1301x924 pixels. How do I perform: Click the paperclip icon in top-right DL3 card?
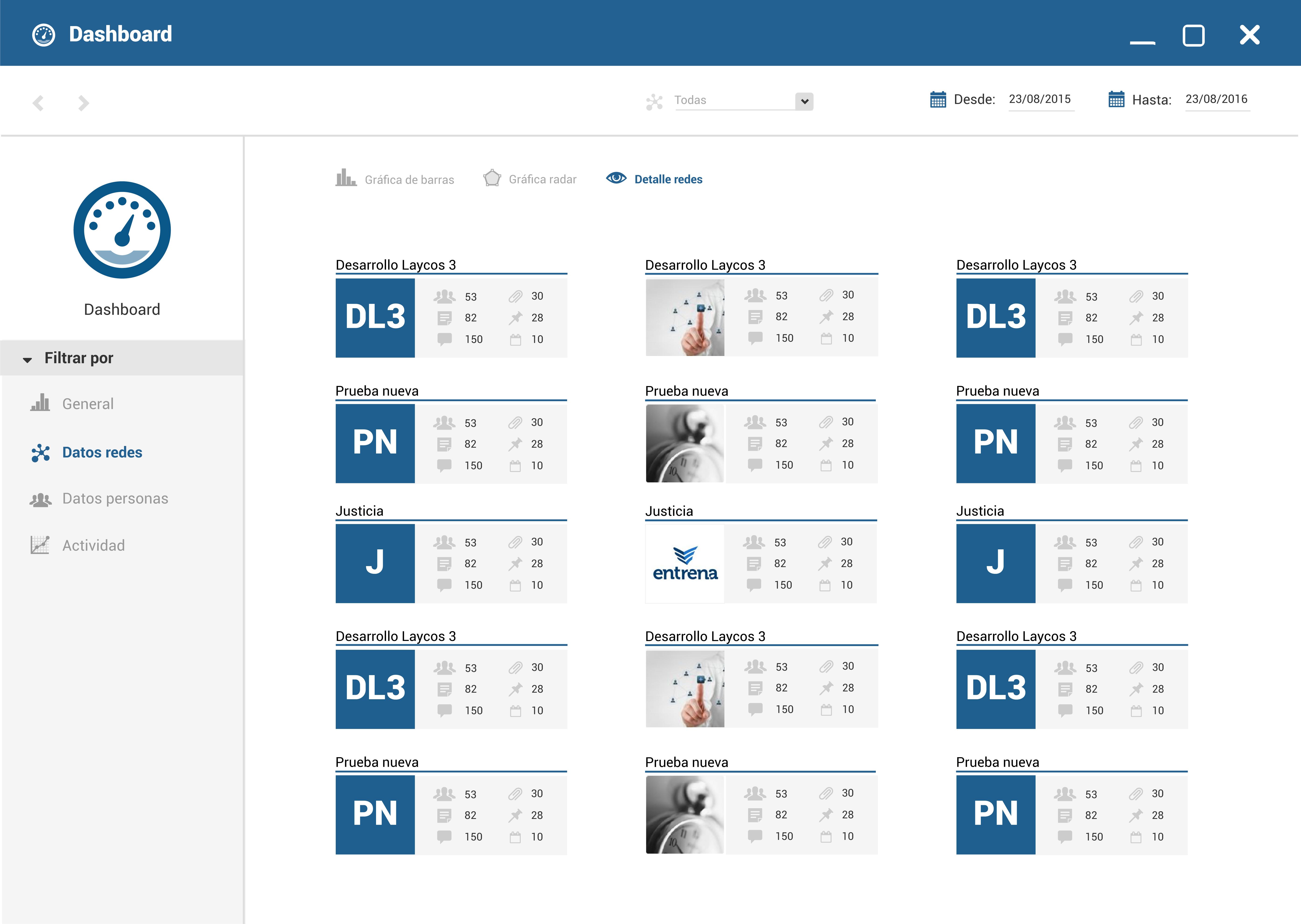(x=1136, y=296)
